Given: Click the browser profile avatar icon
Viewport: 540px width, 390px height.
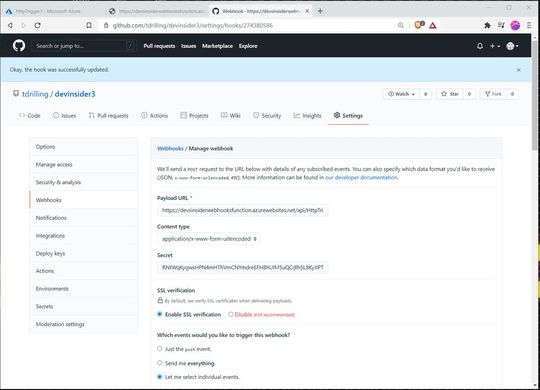Looking at the screenshot, I should 515,25.
